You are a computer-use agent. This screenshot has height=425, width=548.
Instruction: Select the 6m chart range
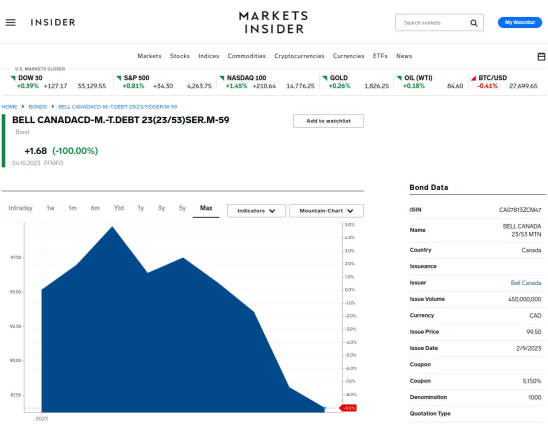point(95,208)
